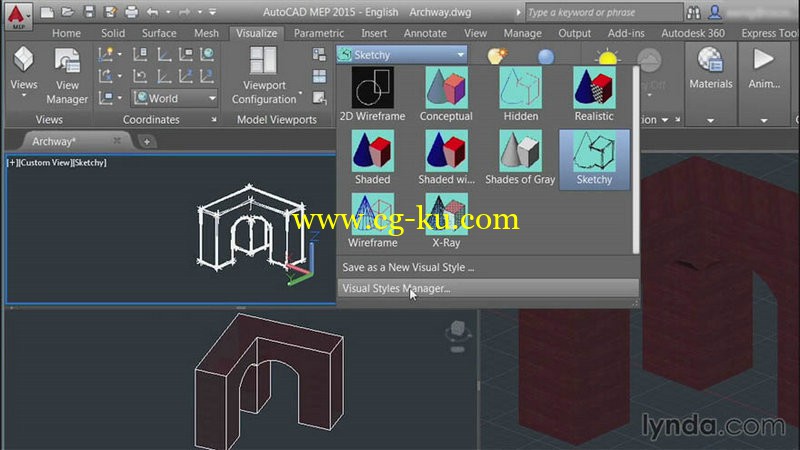
Task: Switch to the Annotate ribbon tab
Action: pyautogui.click(x=425, y=33)
